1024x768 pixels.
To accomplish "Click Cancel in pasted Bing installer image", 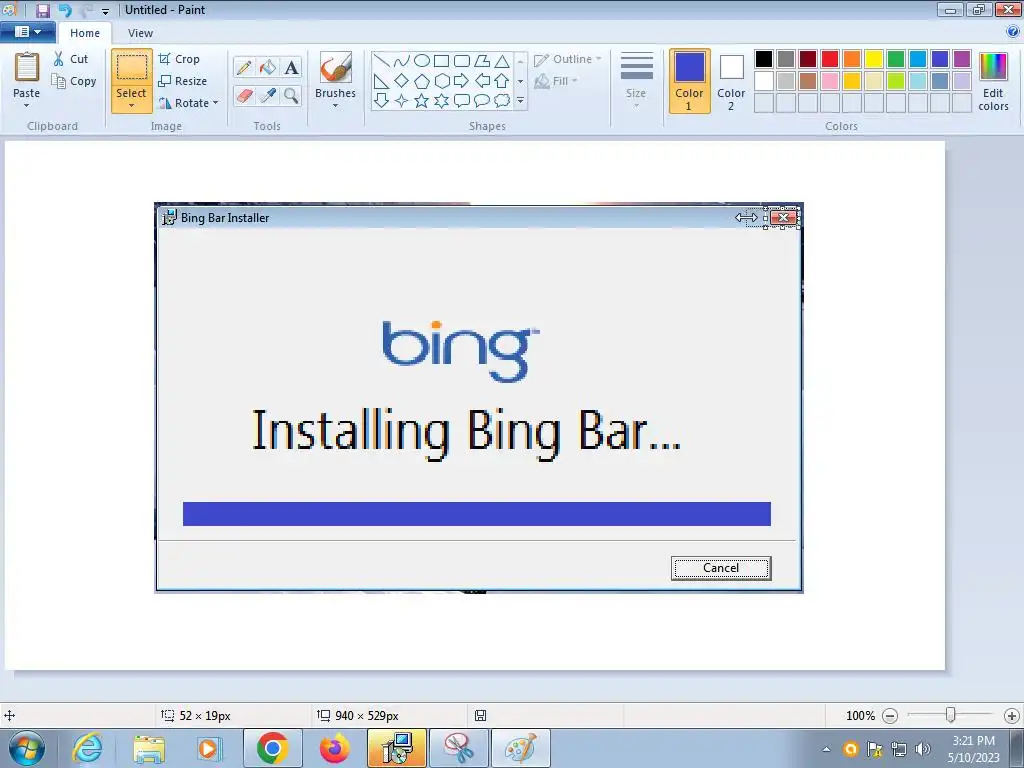I will (721, 568).
